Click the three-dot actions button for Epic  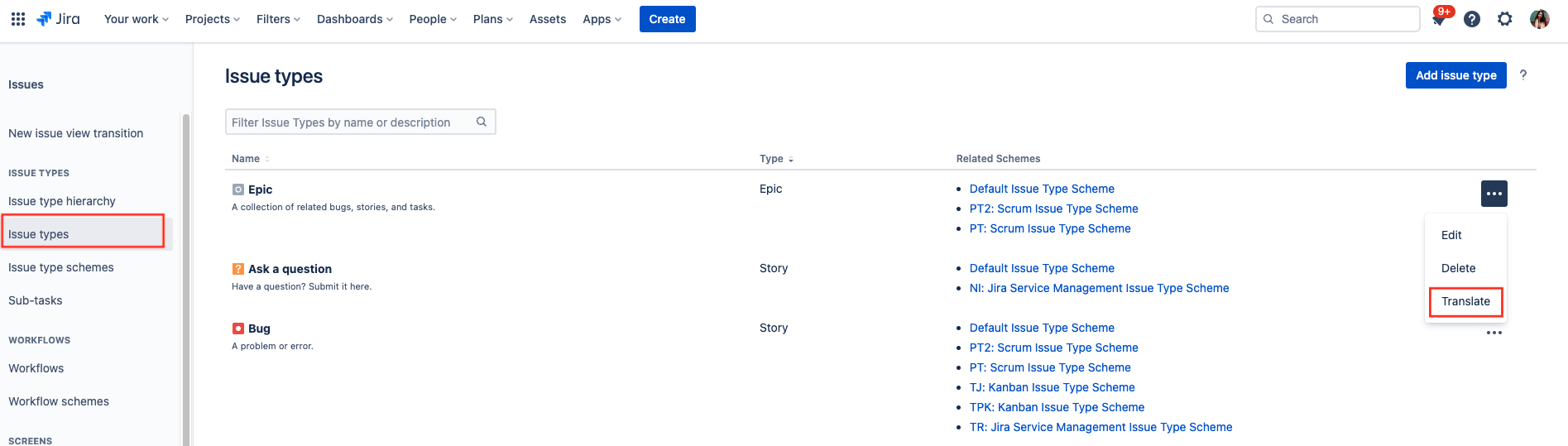[x=1494, y=194]
